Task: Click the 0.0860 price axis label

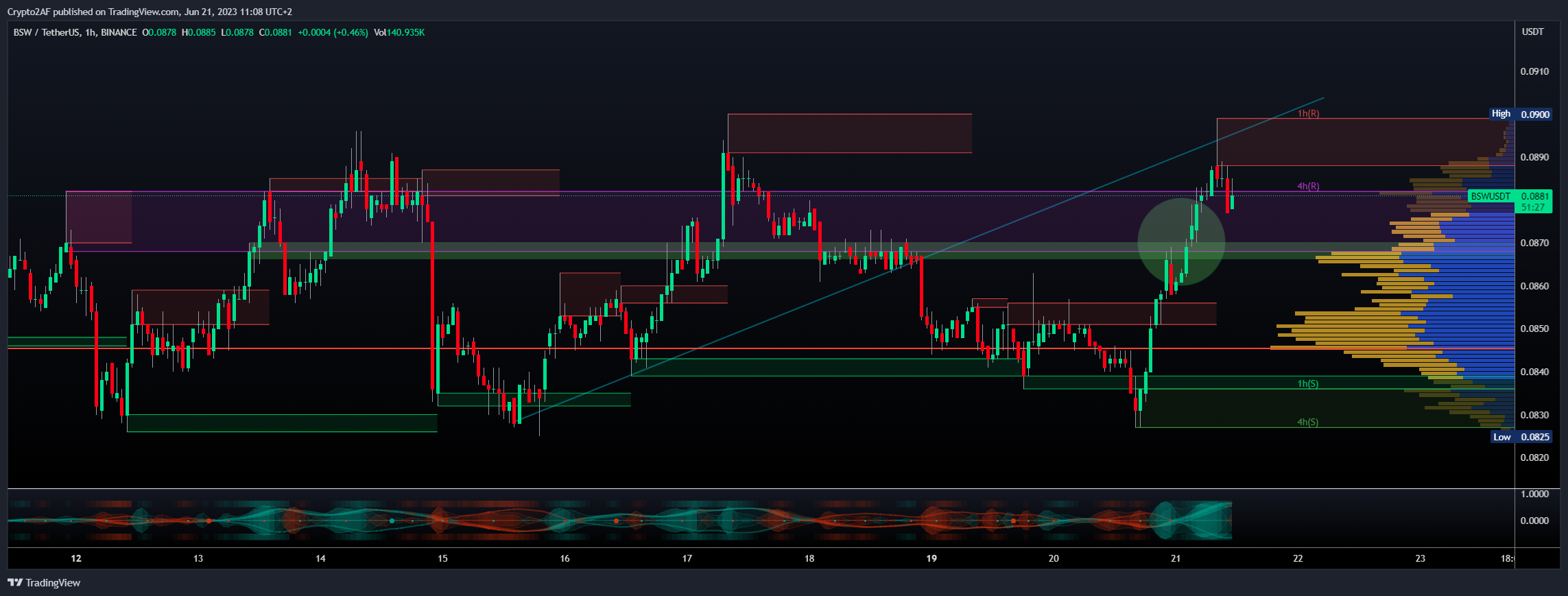Action: (x=1534, y=286)
